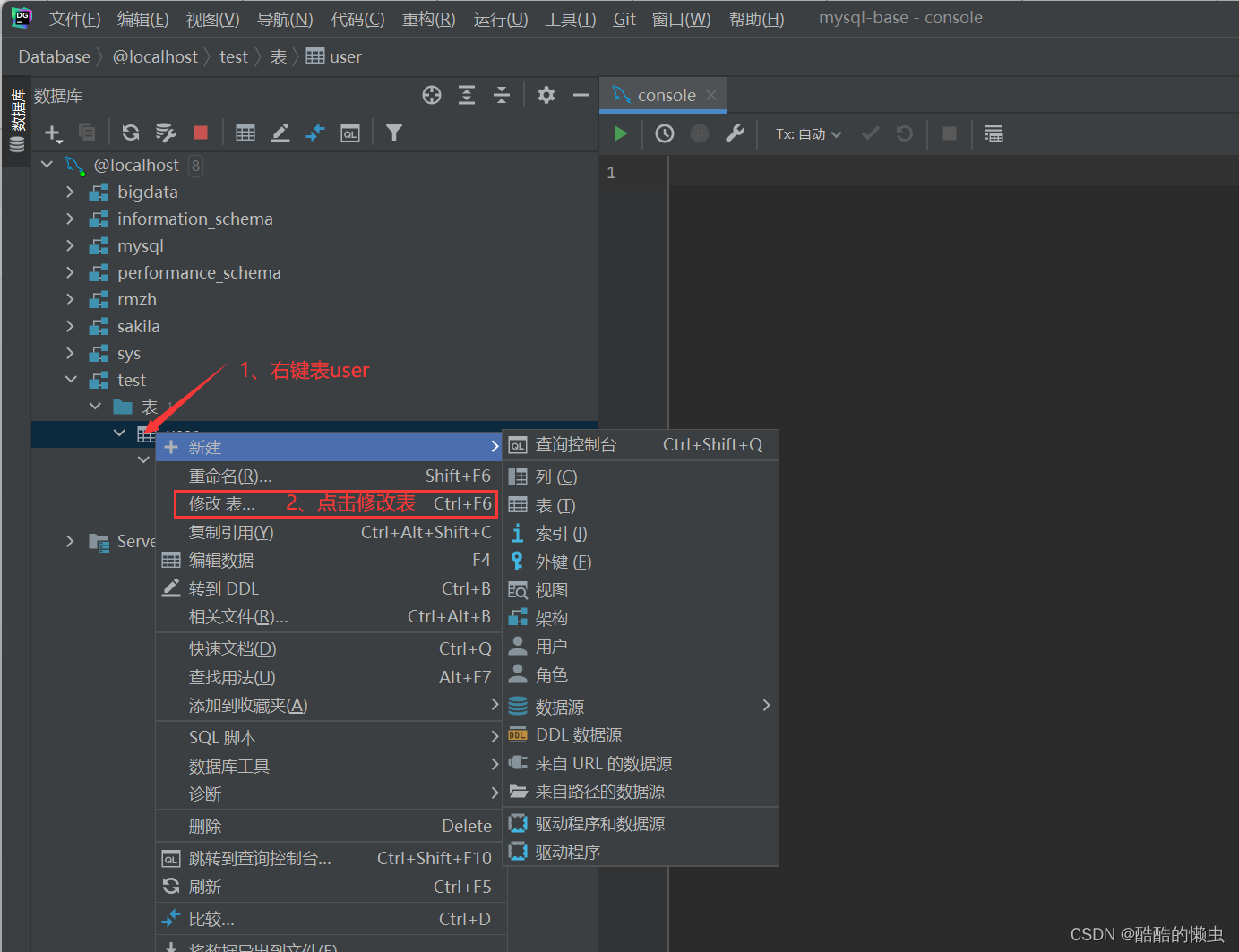This screenshot has width=1239, height=952.
Task: Open query console icon in database toolbar
Action: [350, 133]
